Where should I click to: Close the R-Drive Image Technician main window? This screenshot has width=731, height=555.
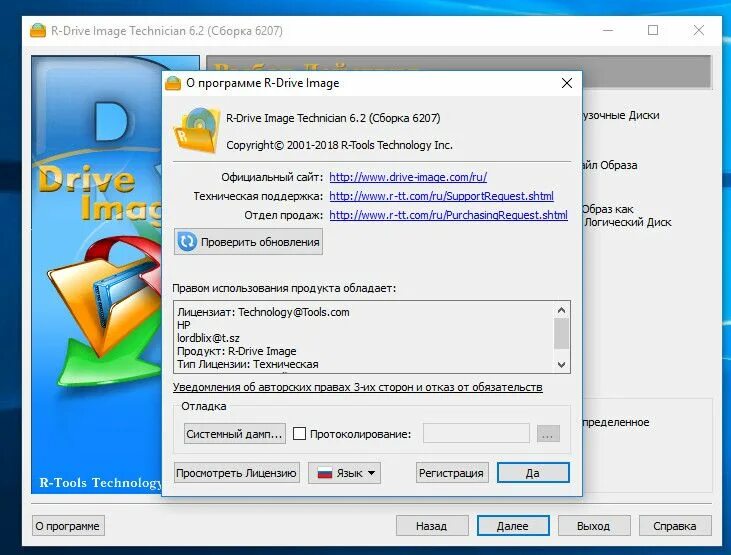(698, 31)
